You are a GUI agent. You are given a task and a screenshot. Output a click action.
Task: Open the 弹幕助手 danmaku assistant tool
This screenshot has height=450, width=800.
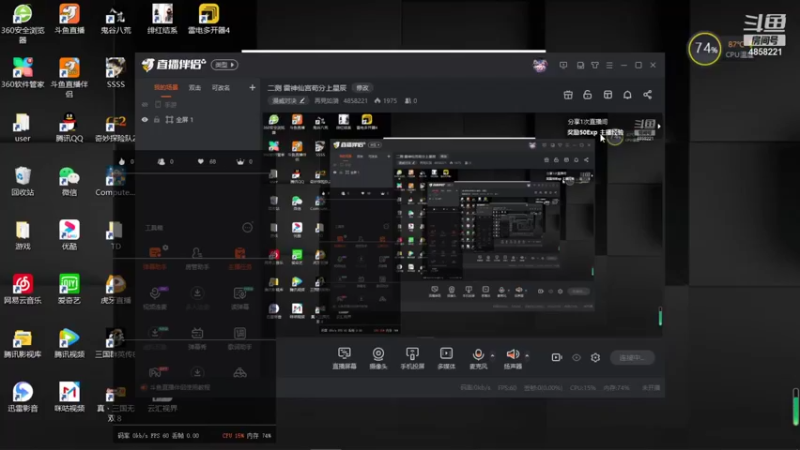(155, 258)
